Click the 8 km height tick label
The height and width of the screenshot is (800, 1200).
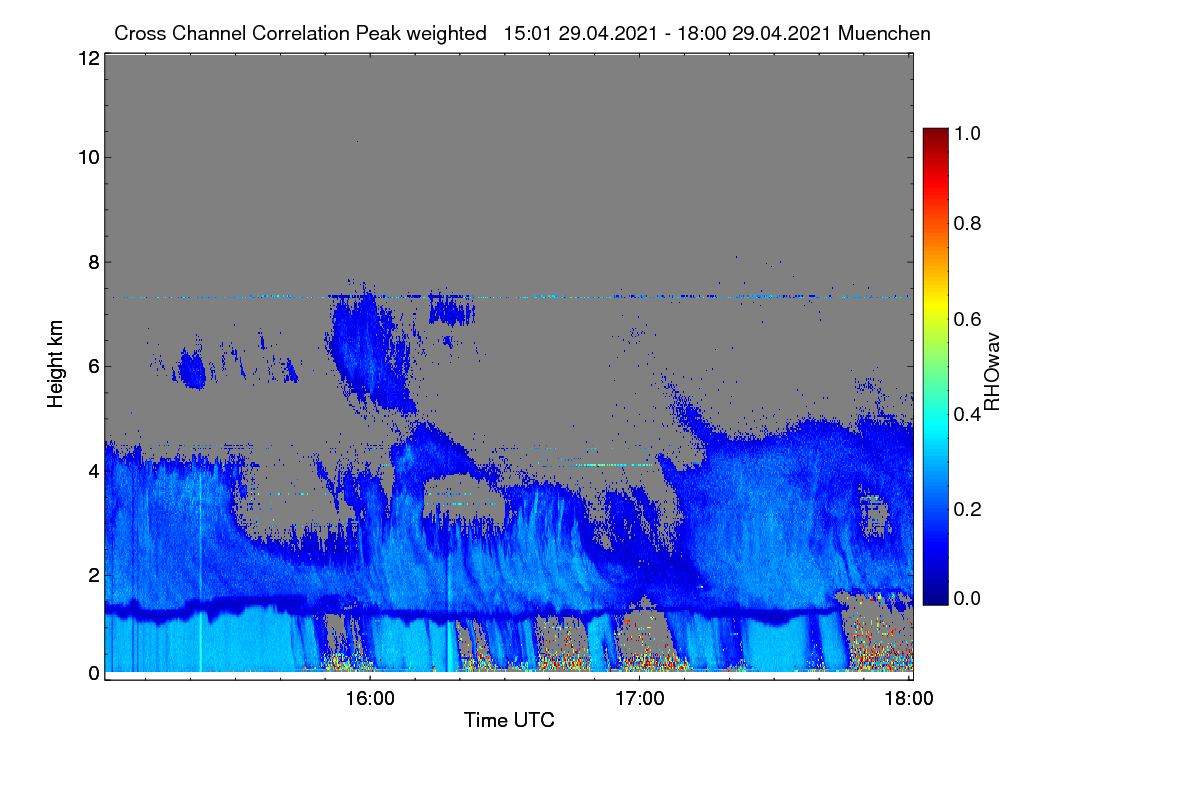click(92, 262)
